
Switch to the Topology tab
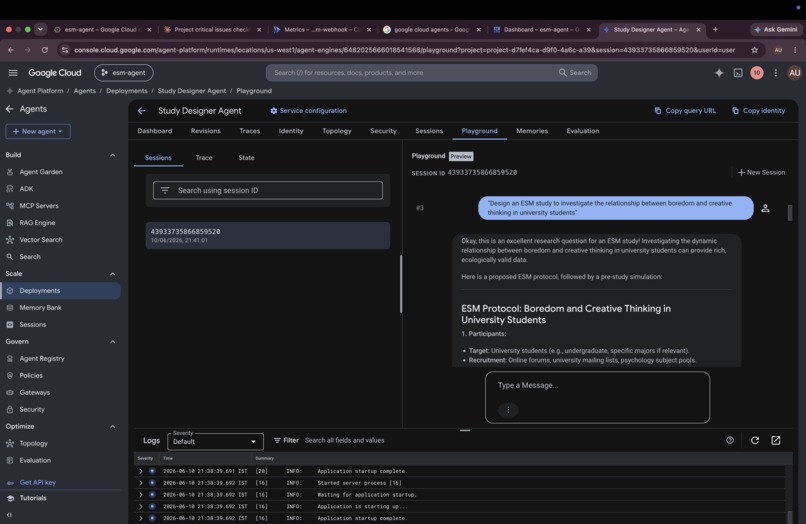tap(337, 131)
